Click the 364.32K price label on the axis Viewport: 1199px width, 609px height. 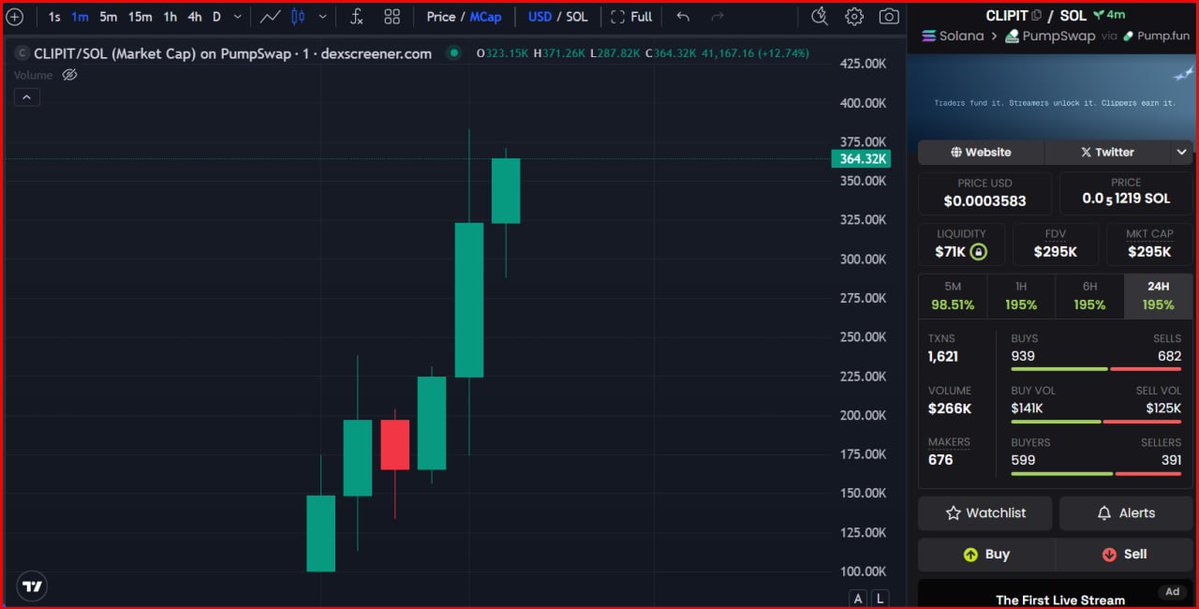[861, 159]
